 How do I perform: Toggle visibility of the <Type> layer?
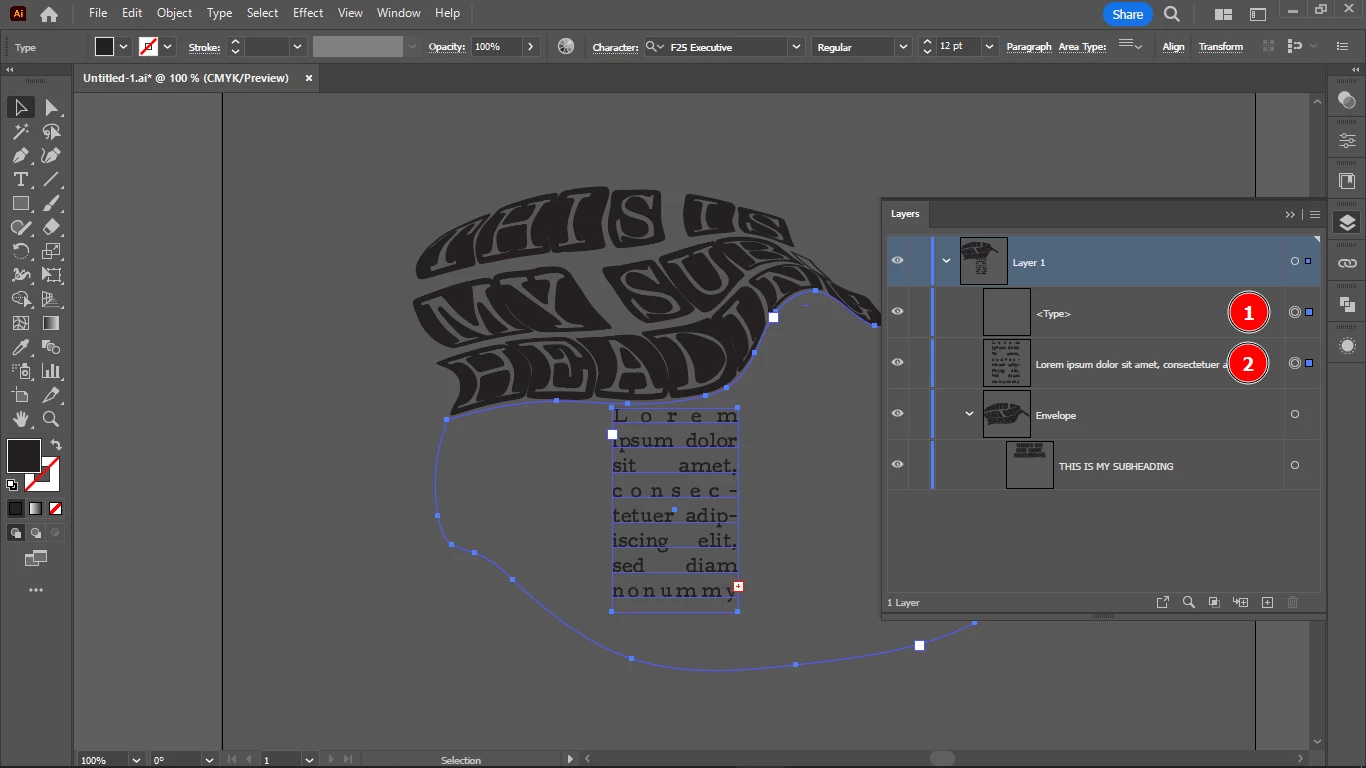point(897,312)
